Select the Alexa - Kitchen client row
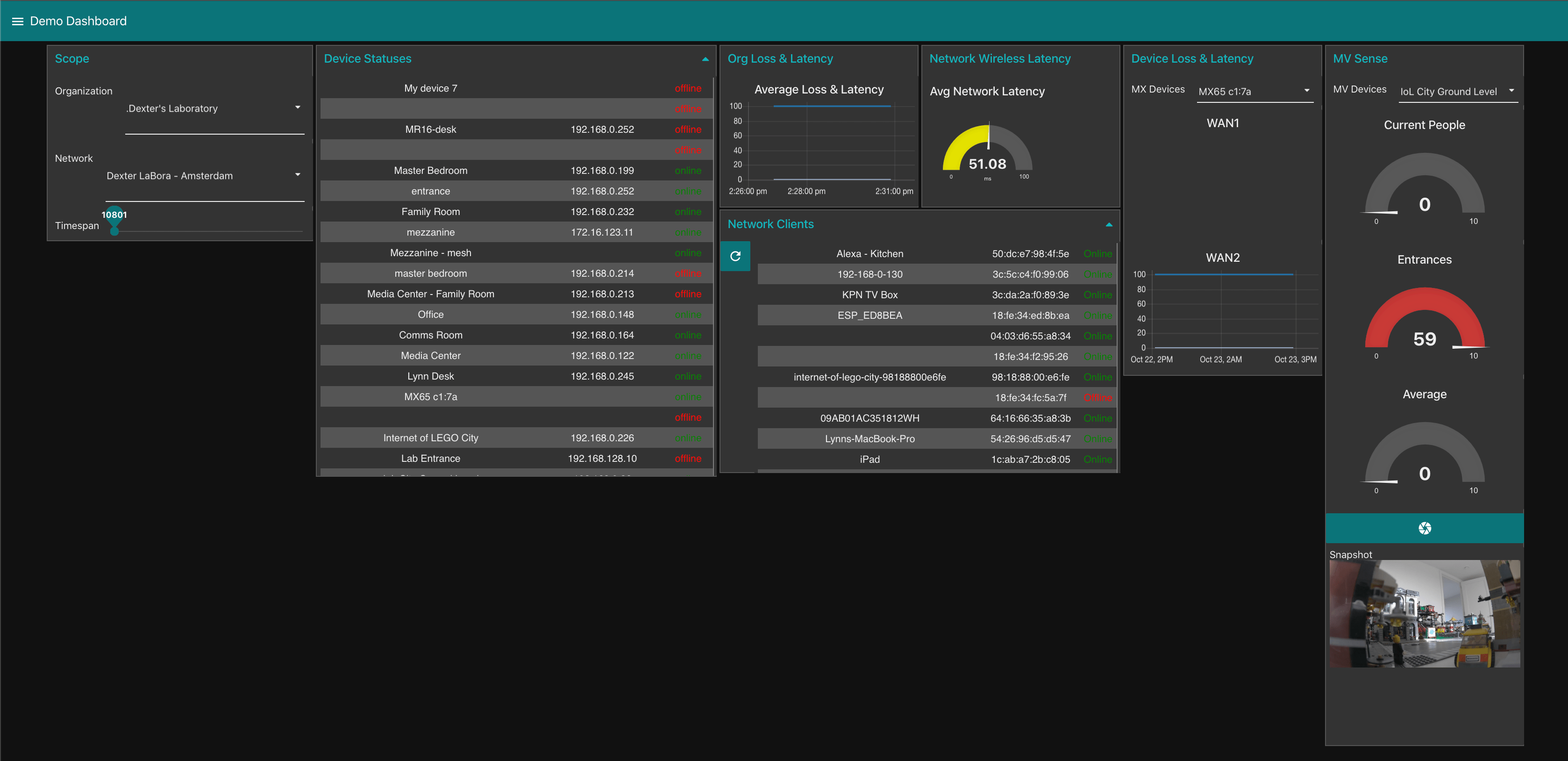 [x=870, y=253]
